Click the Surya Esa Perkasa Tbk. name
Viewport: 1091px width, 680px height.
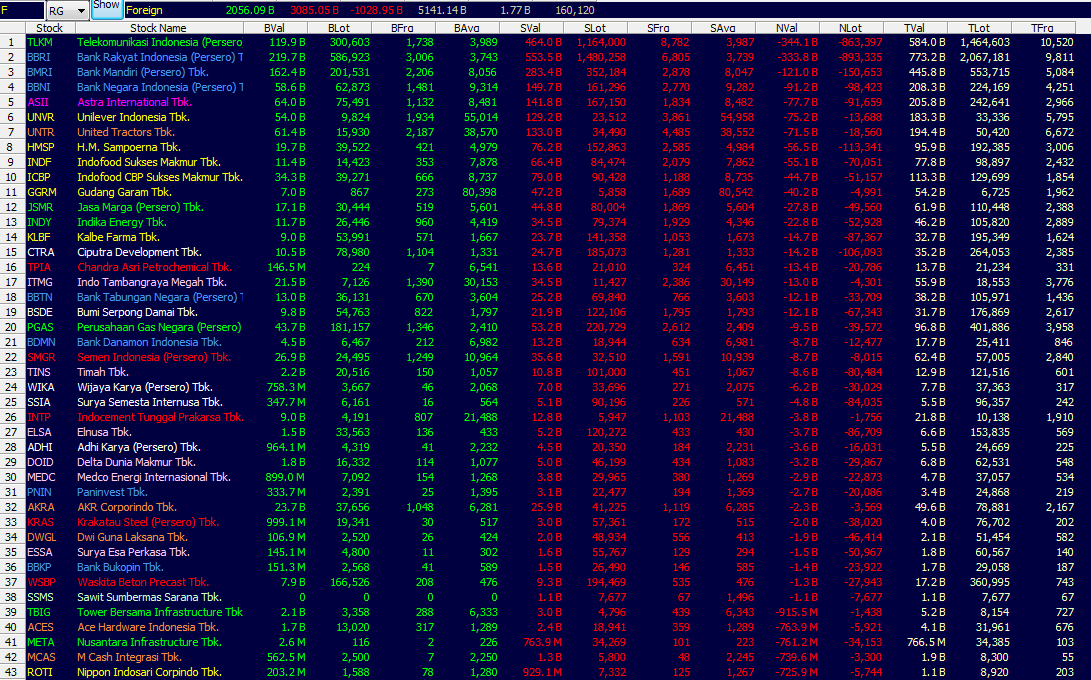click(134, 552)
